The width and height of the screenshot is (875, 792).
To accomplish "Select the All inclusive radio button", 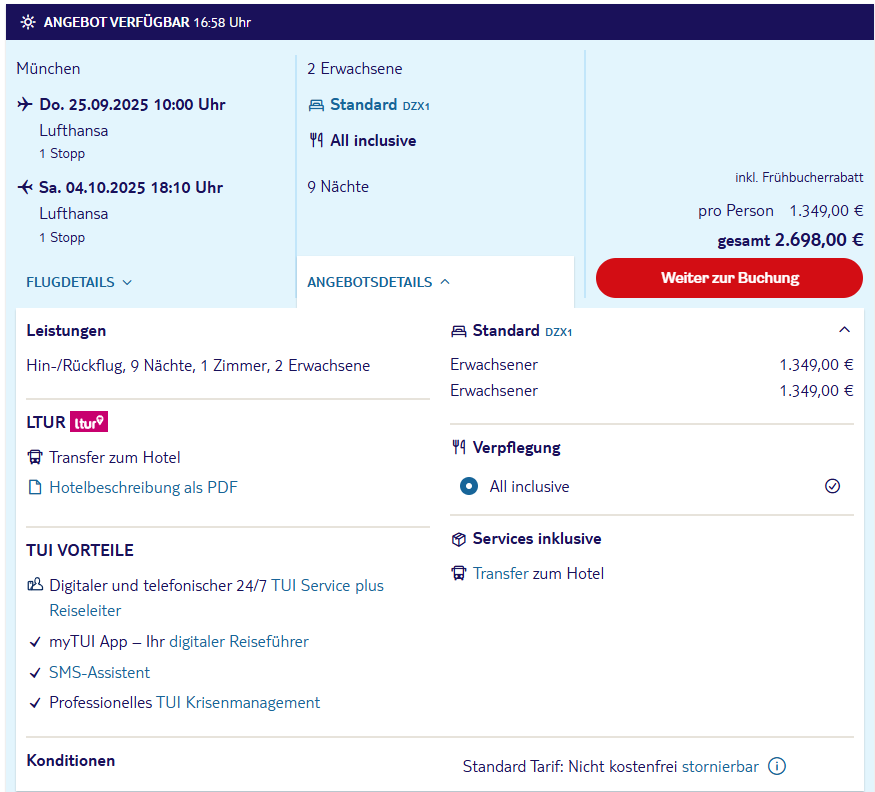I will pyautogui.click(x=469, y=486).
